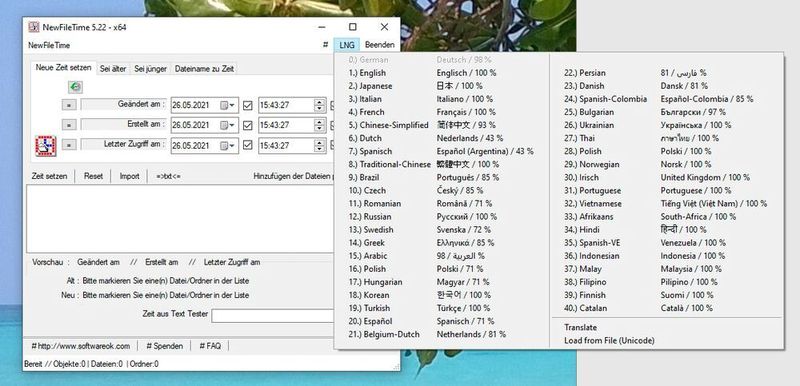Select 2.) Japanese from the language list
Image resolution: width=800 pixels, height=386 pixels.
point(442,86)
